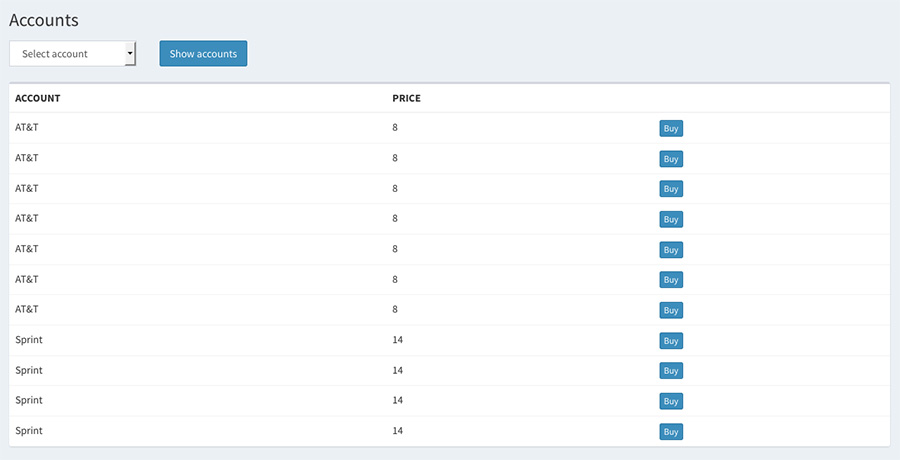The width and height of the screenshot is (900, 460).
Task: Click the PRICE column header
Action: point(407,98)
